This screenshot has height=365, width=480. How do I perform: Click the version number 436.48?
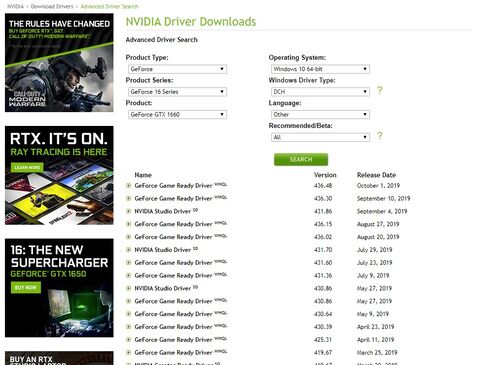pos(323,186)
